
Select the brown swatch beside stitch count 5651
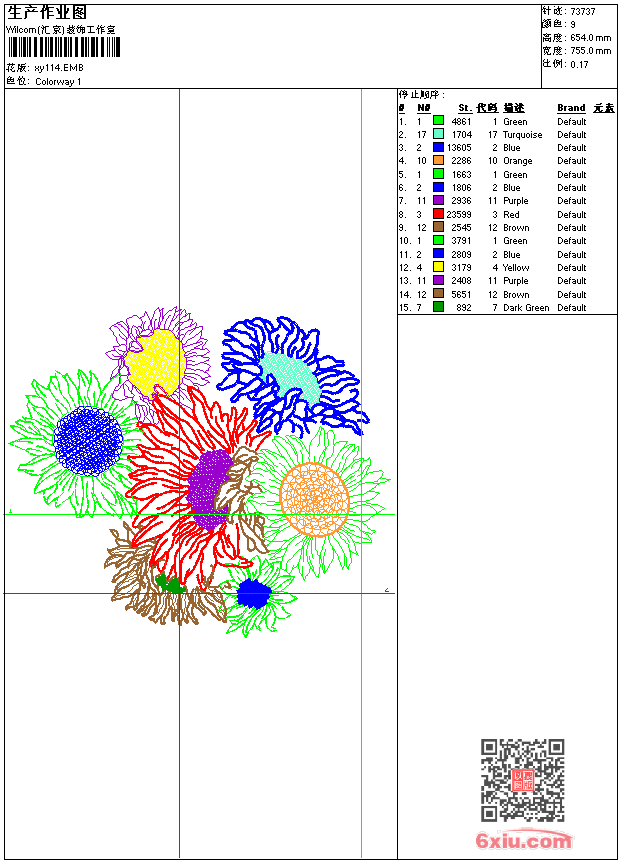coord(438,294)
